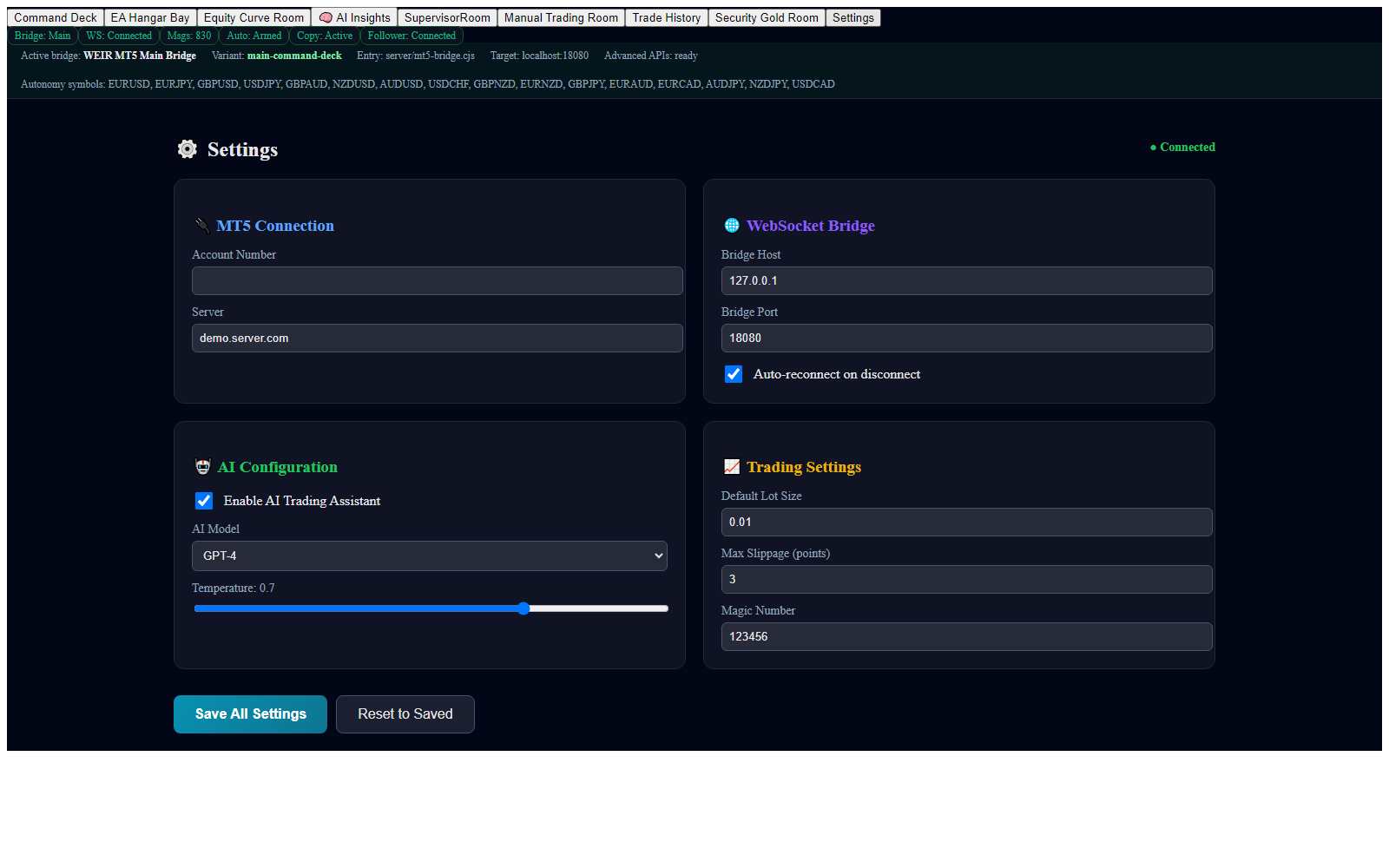The image size is (1389, 868).
Task: Click the Auto: Armed status pill
Action: [254, 36]
